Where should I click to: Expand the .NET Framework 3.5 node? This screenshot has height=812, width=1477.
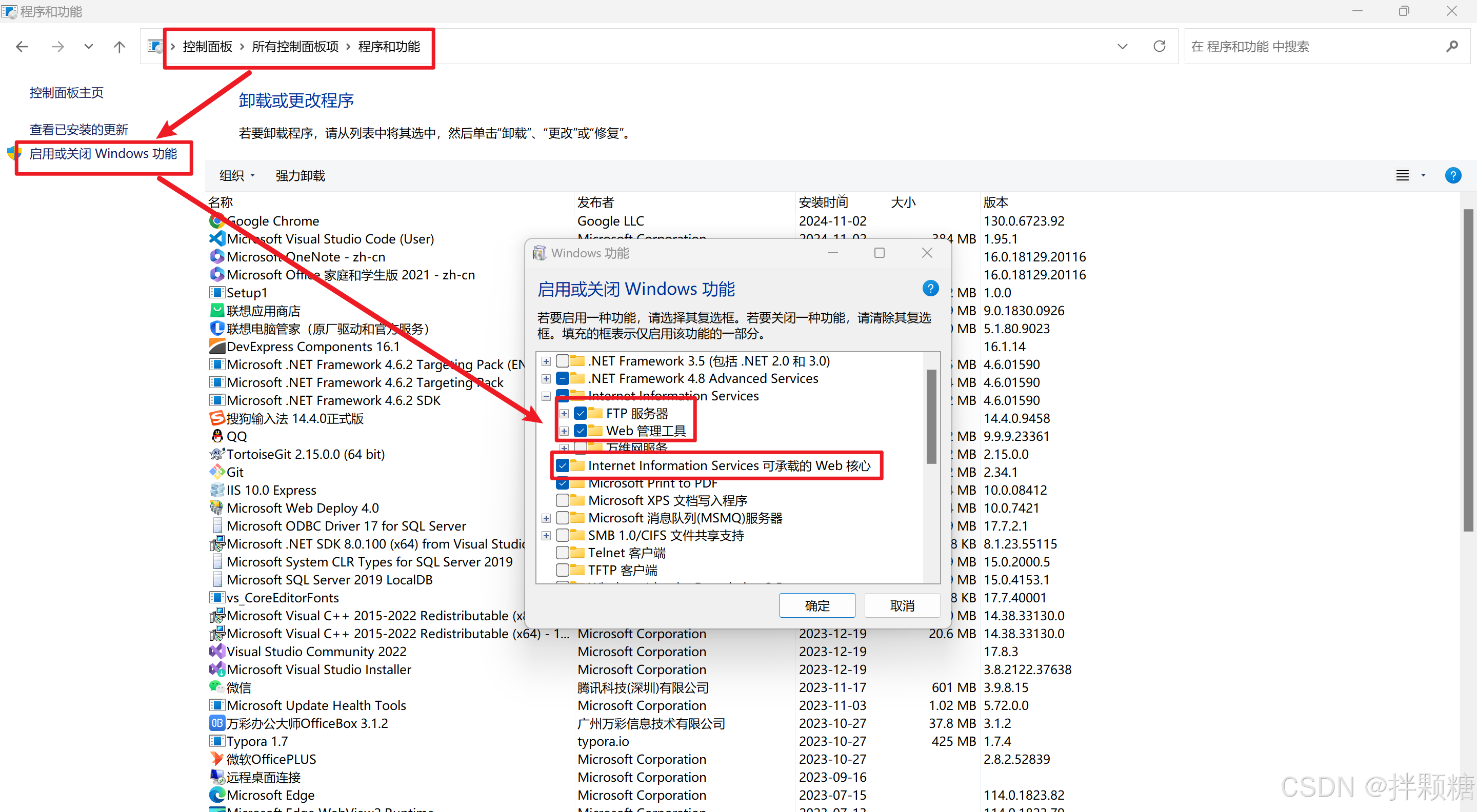pos(546,361)
